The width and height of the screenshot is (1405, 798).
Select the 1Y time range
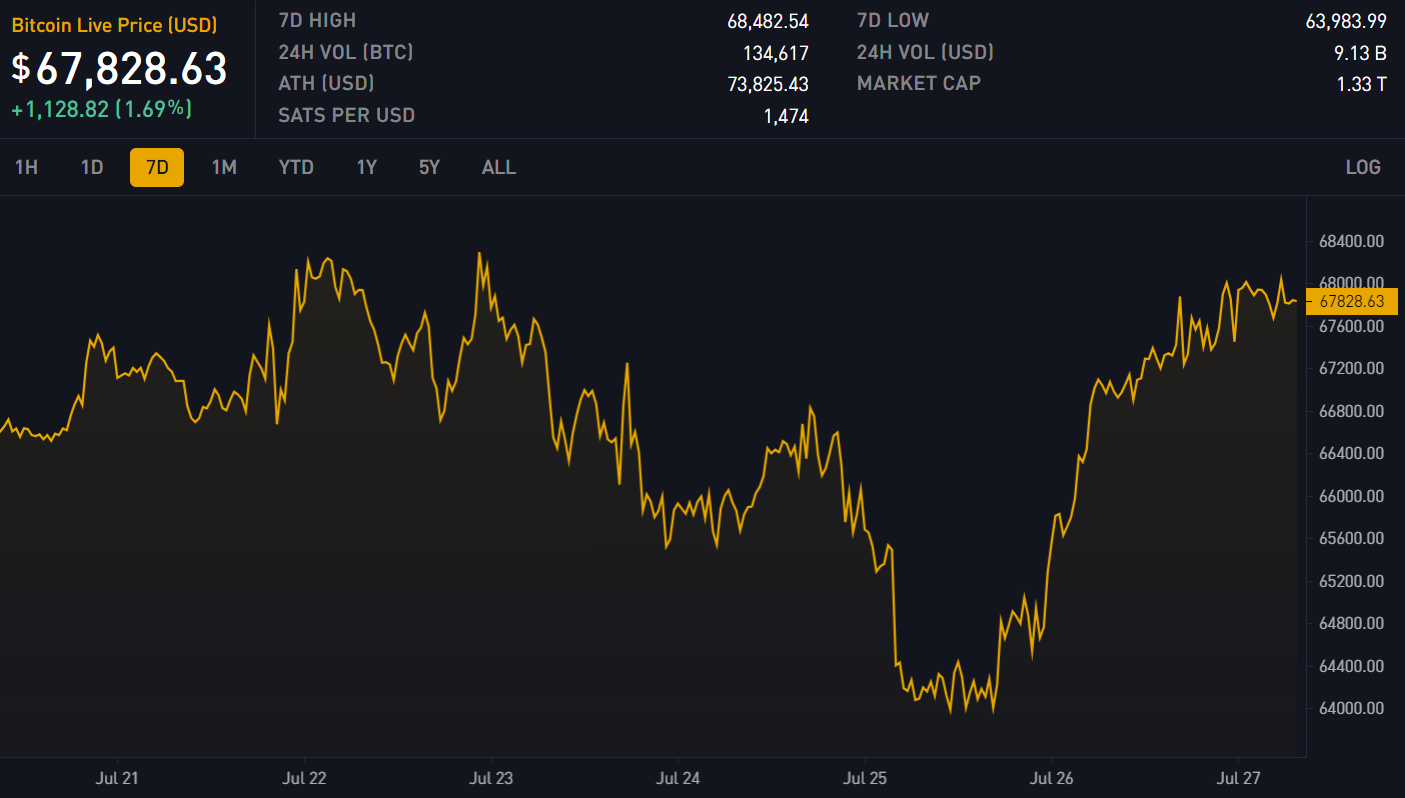coord(367,167)
